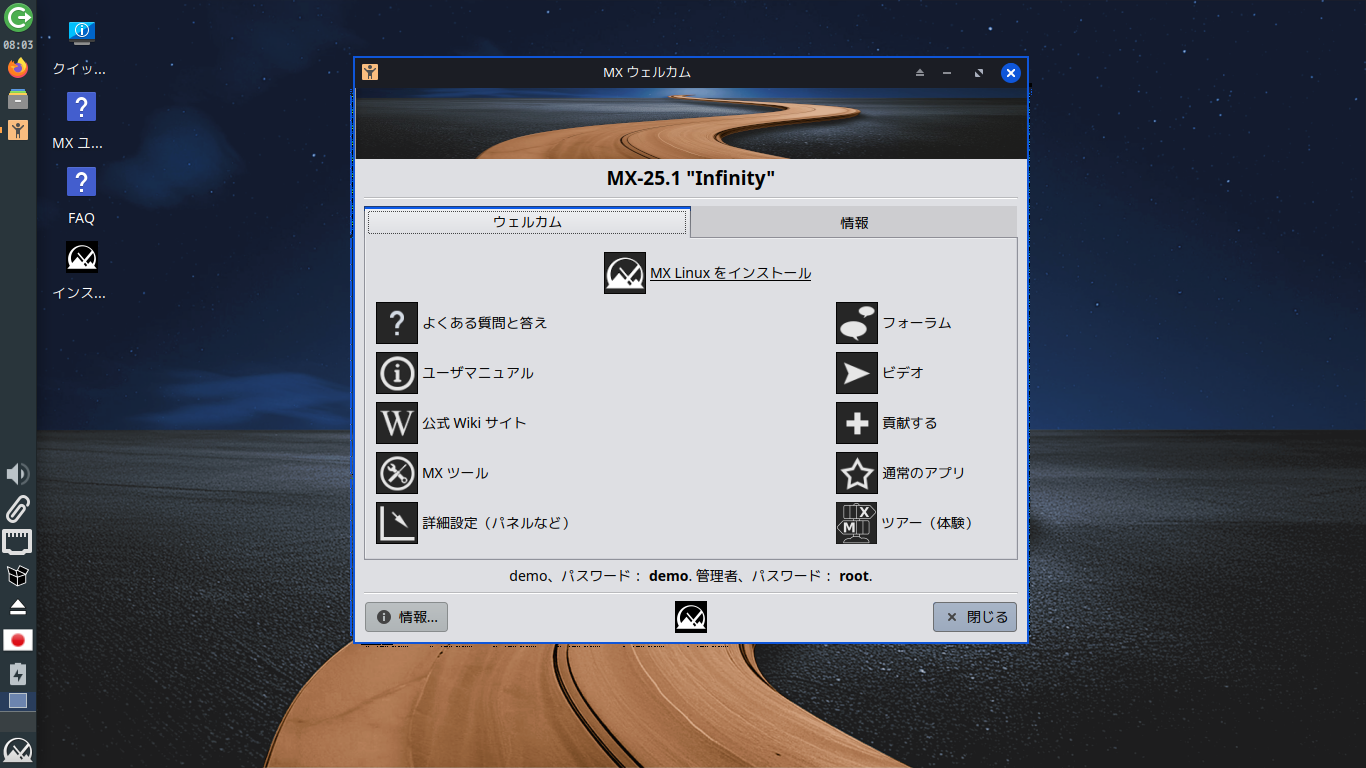This screenshot has width=1366, height=768.
Task: Click the workspace switcher in the panel
Action: coord(18,700)
